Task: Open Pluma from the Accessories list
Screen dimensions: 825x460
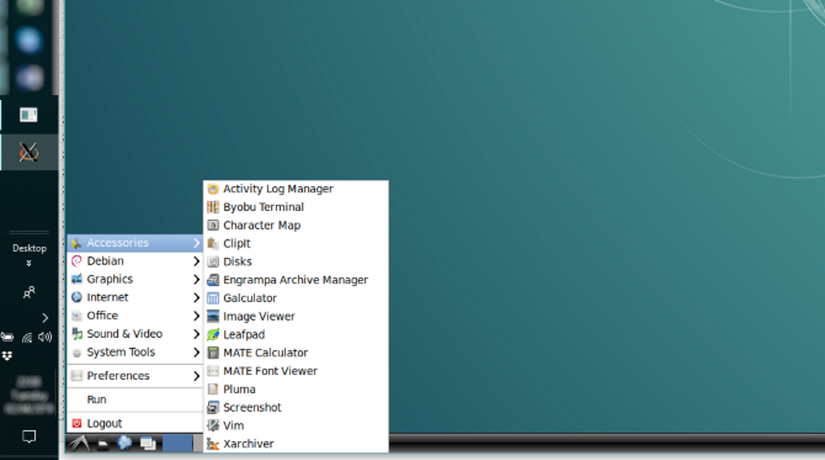Action: coord(296,389)
